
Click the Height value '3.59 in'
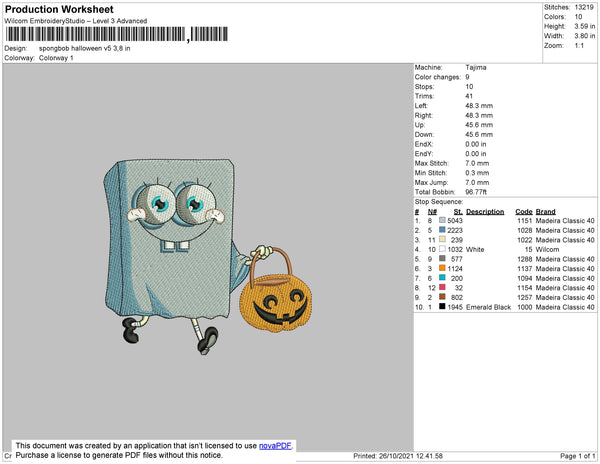point(585,26)
